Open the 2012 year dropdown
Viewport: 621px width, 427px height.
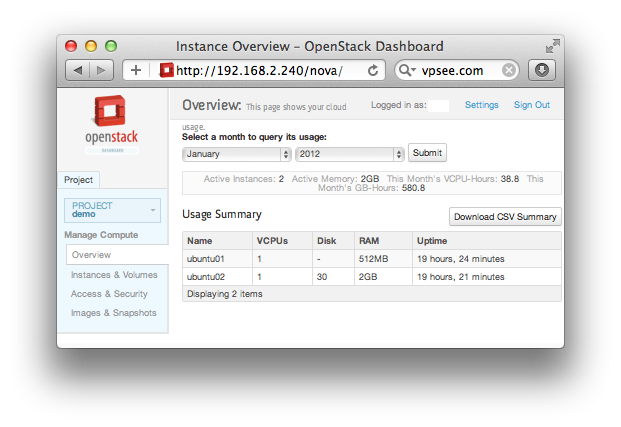click(349, 154)
